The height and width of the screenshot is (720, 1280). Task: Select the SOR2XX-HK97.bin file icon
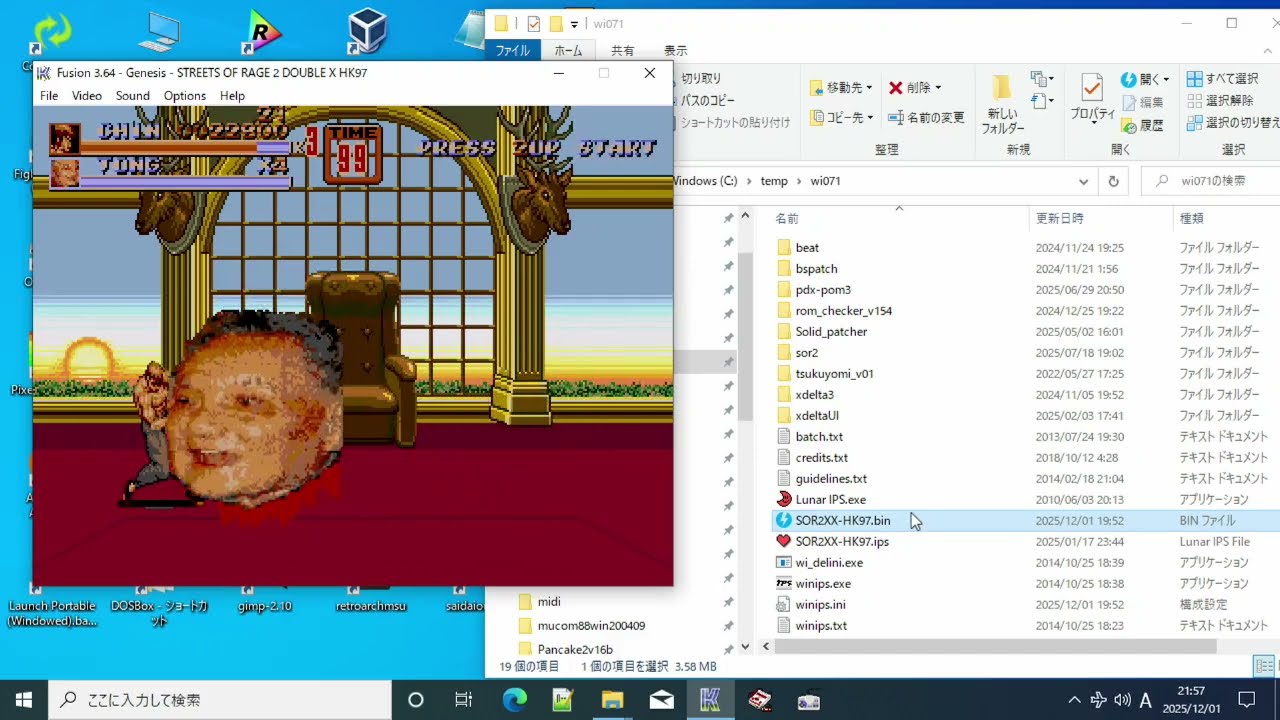pyautogui.click(x=784, y=521)
